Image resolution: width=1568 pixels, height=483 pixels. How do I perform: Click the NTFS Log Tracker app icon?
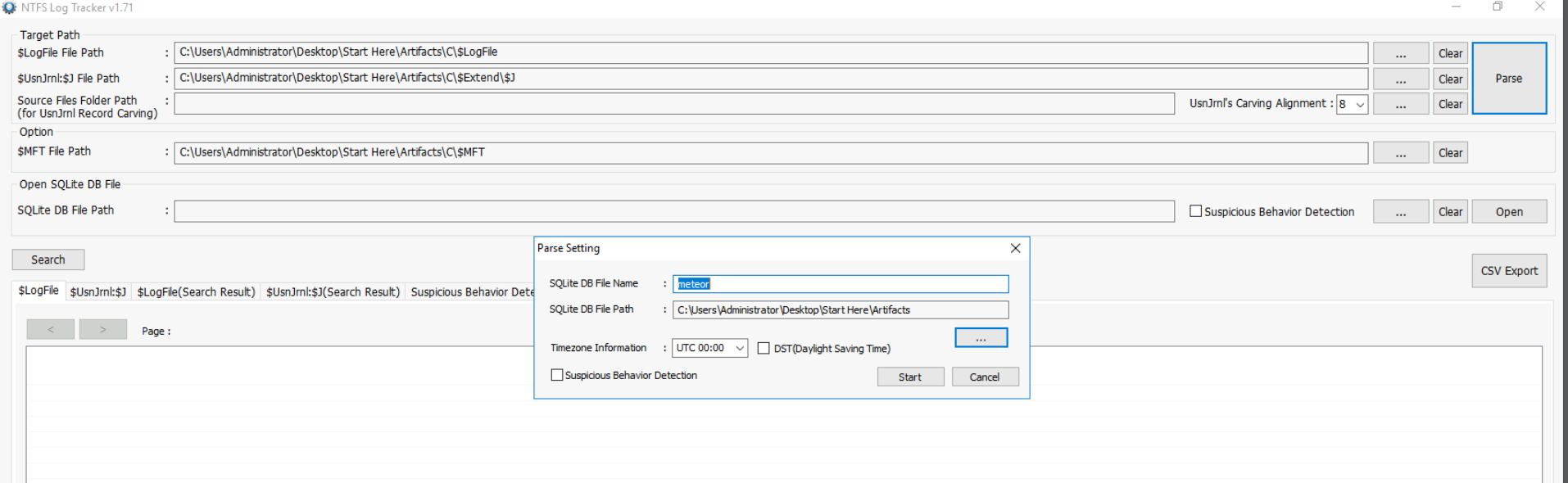tap(9, 7)
